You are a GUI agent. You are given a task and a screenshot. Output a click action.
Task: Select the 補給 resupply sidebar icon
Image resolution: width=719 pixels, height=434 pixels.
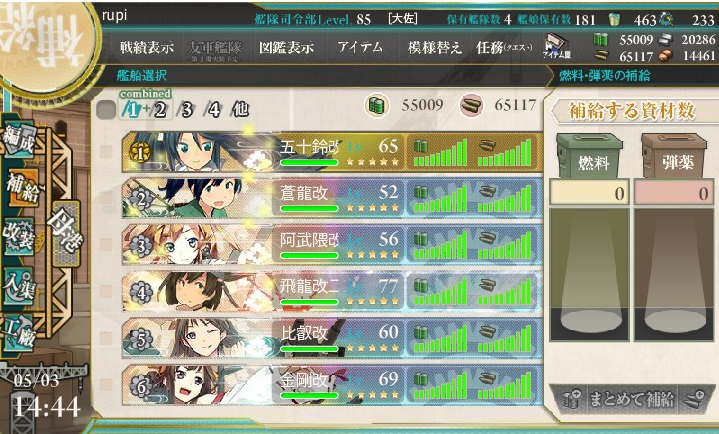tap(21, 188)
